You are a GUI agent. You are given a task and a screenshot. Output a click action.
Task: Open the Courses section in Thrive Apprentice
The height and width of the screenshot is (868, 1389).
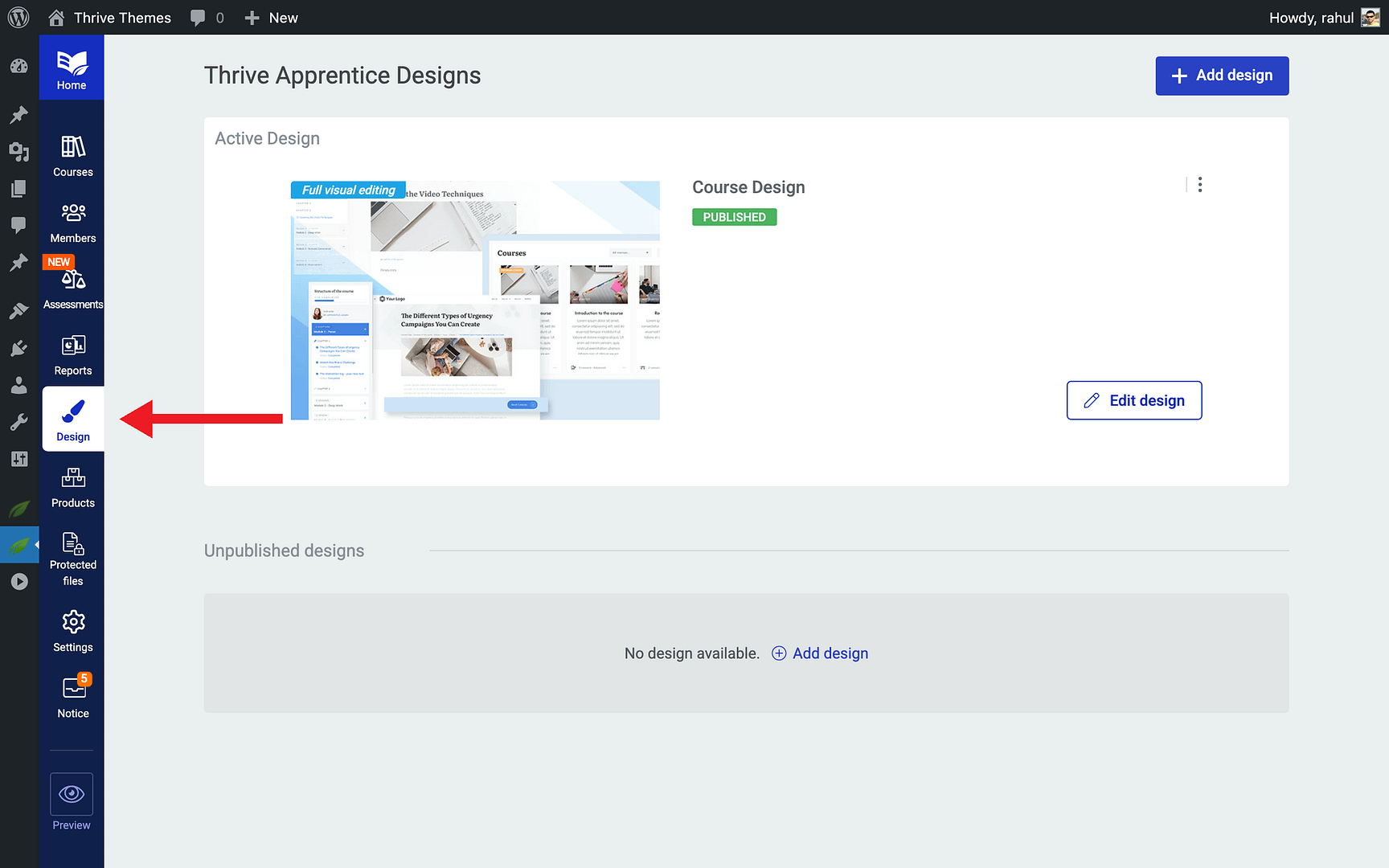pyautogui.click(x=72, y=154)
